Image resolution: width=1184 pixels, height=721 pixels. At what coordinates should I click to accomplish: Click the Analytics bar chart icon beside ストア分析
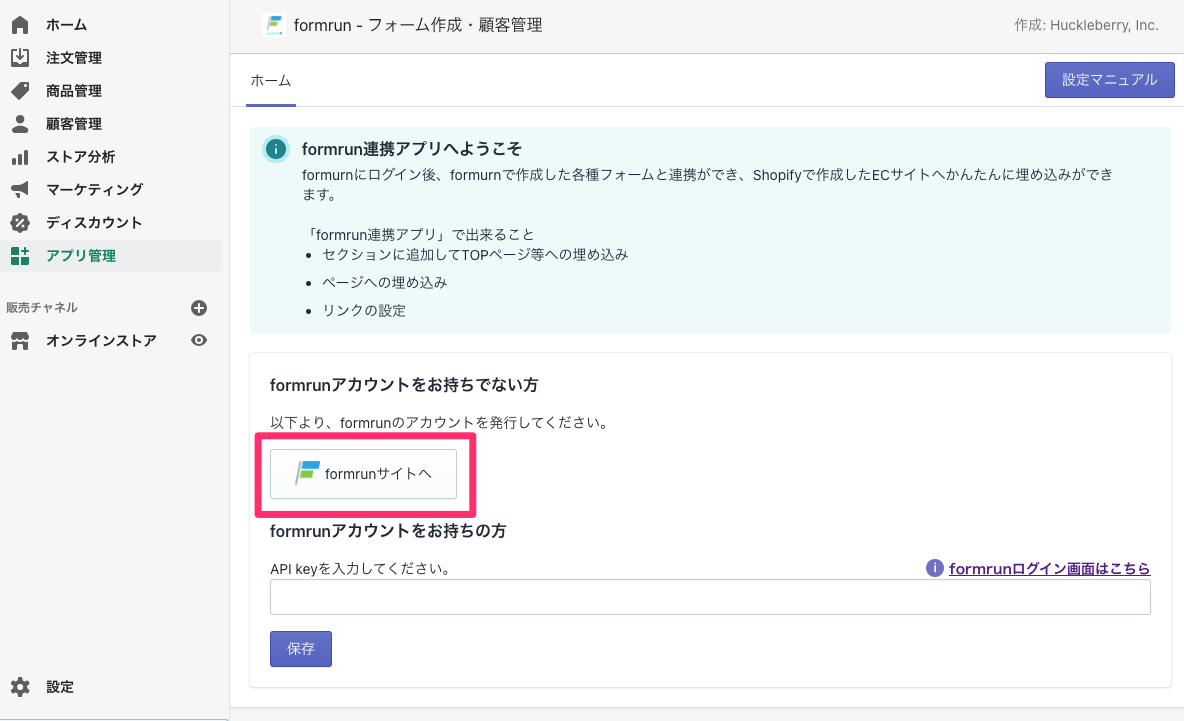[20, 157]
